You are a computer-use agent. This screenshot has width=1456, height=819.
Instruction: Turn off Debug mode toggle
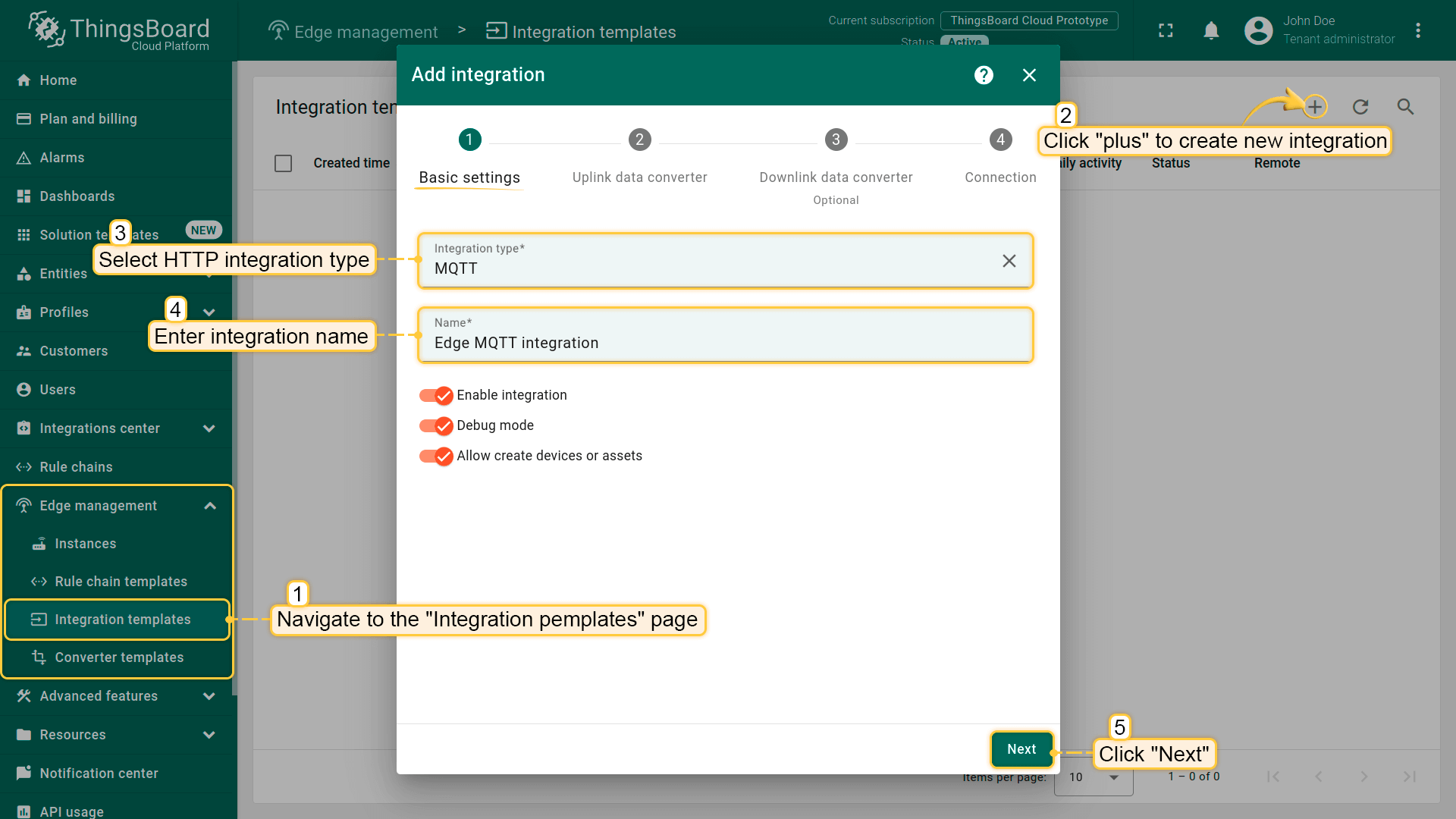(436, 425)
